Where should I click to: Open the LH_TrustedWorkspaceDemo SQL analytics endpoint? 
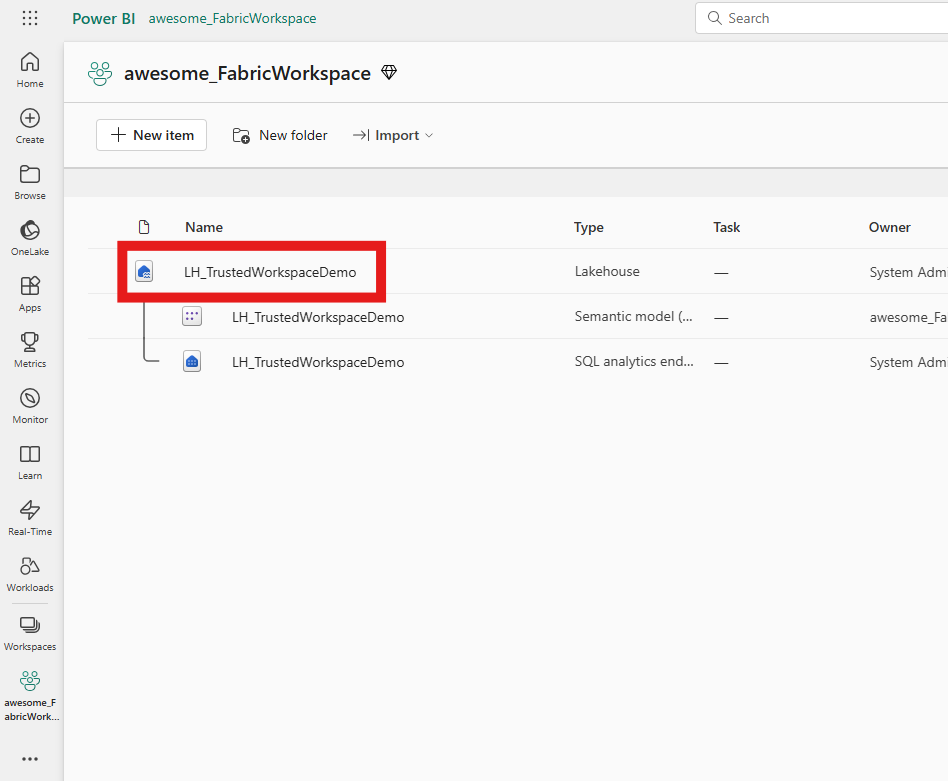tap(318, 362)
